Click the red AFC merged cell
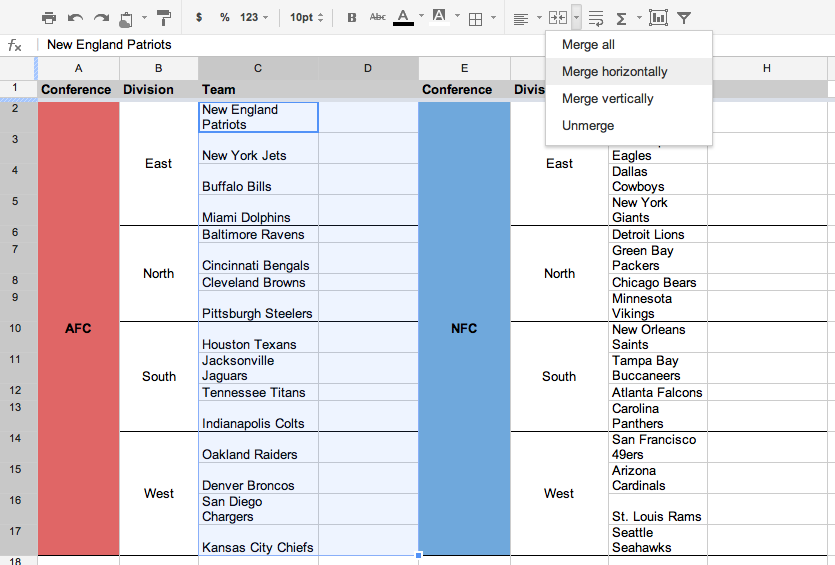The height and width of the screenshot is (565, 835). point(78,329)
